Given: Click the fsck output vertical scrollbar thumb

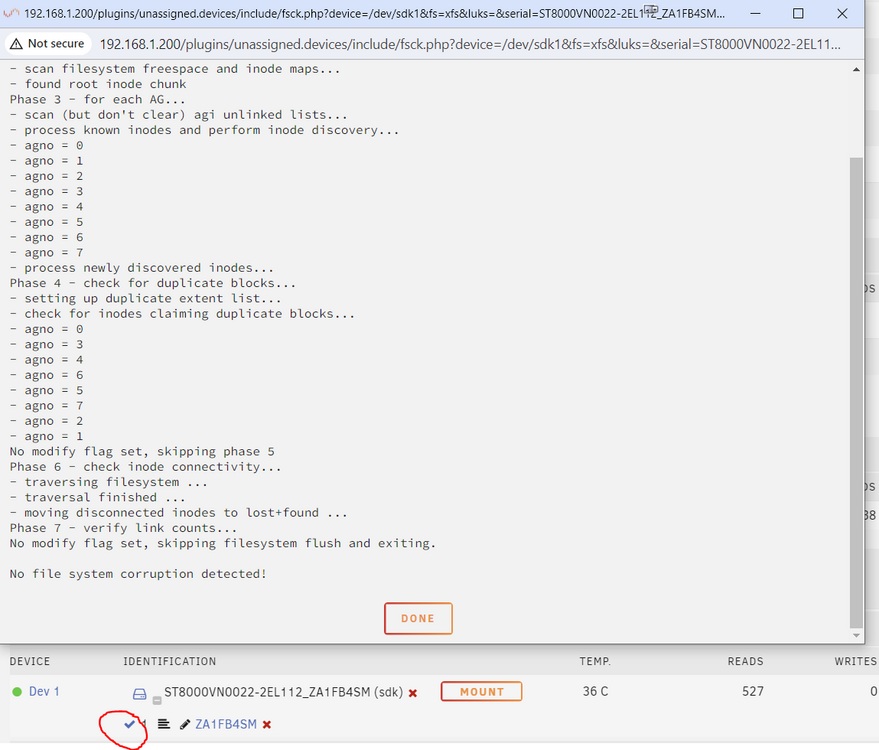Looking at the screenshot, I should [856, 392].
